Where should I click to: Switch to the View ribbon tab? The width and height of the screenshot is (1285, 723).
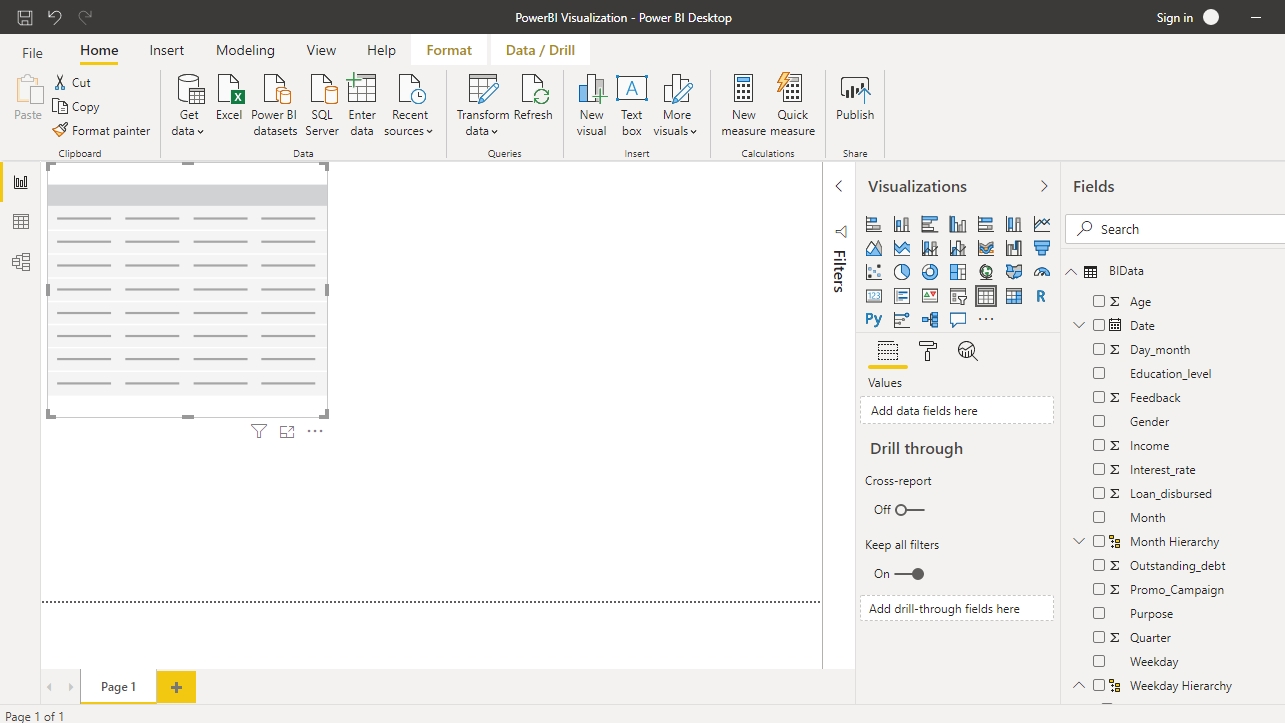click(321, 50)
